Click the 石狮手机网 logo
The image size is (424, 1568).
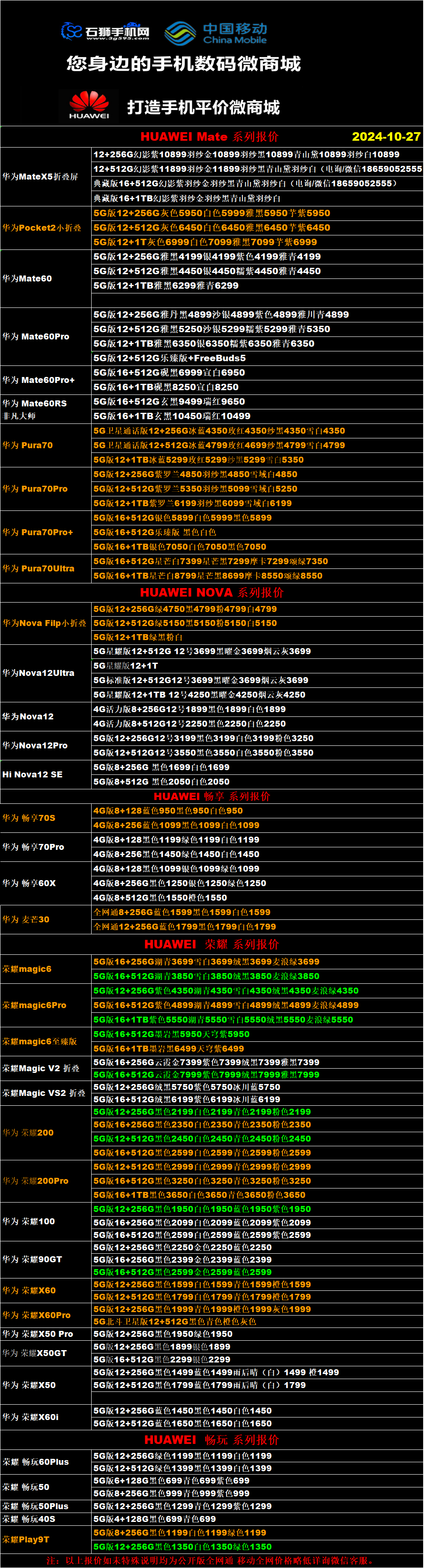(x=105, y=31)
